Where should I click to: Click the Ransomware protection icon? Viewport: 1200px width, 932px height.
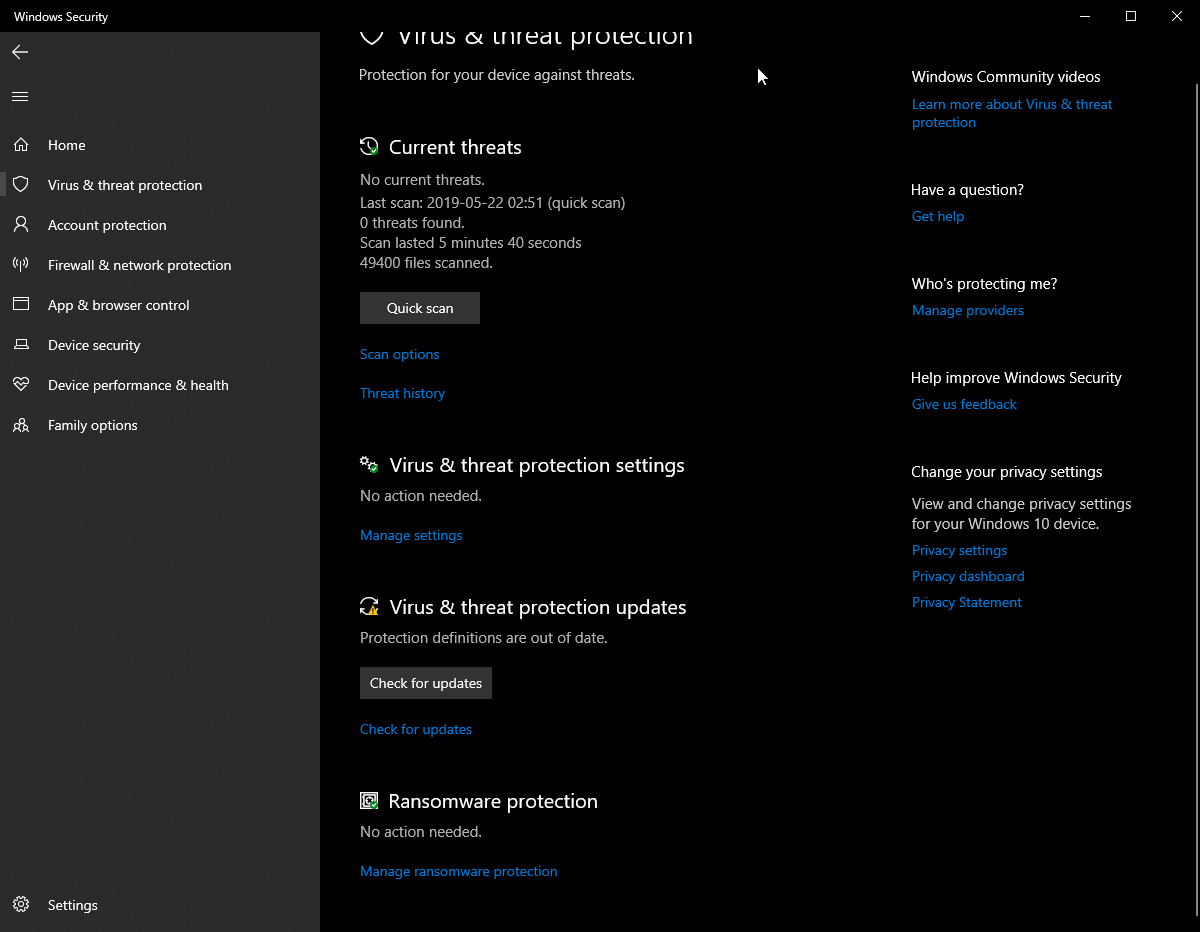coord(370,801)
